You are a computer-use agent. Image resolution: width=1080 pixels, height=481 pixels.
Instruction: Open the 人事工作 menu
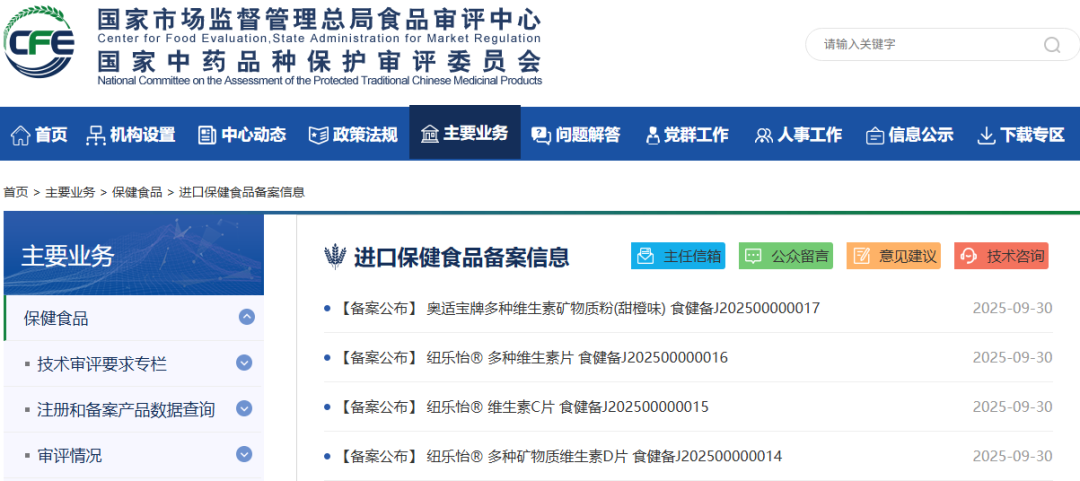[809, 134]
